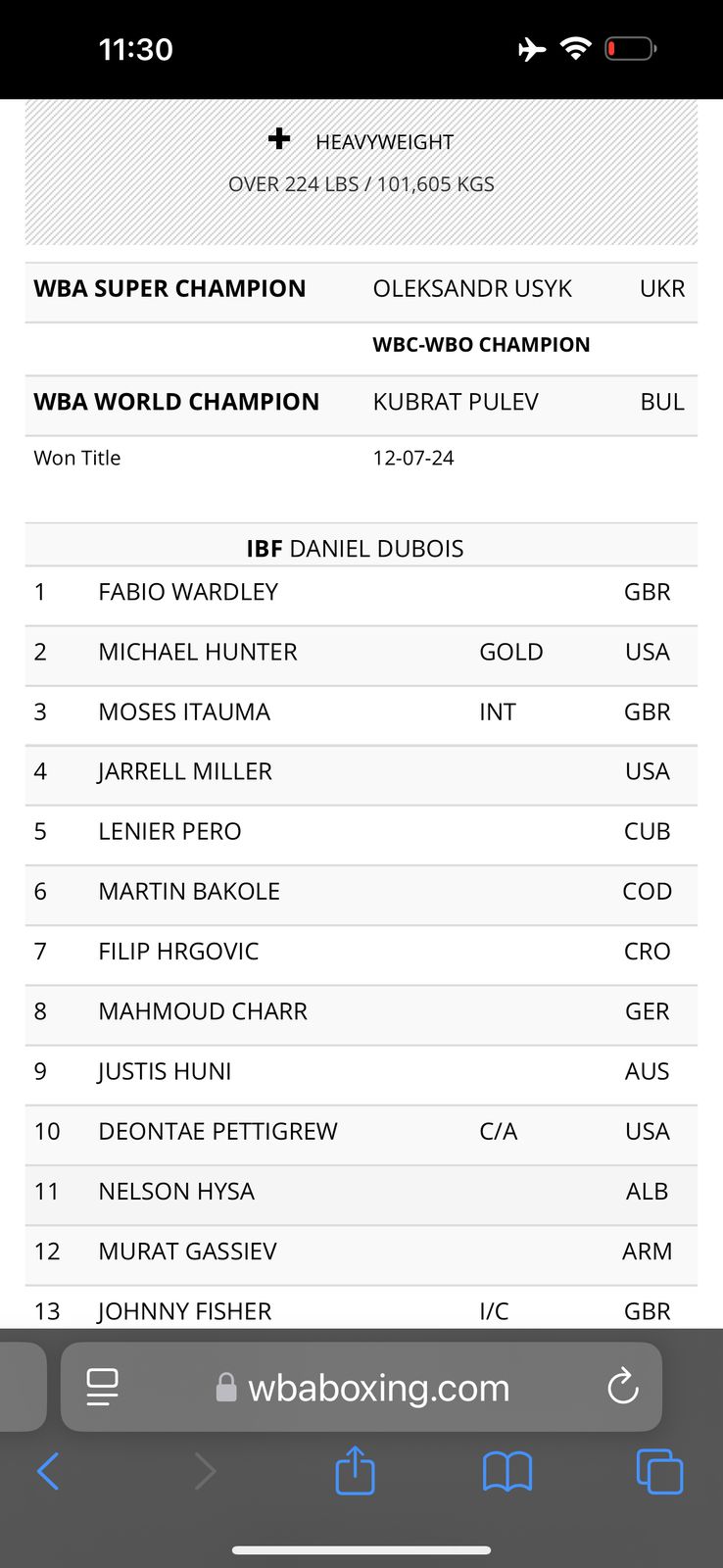Open the Safari share sheet
Image resolution: width=723 pixels, height=1568 pixels.
(355, 1470)
